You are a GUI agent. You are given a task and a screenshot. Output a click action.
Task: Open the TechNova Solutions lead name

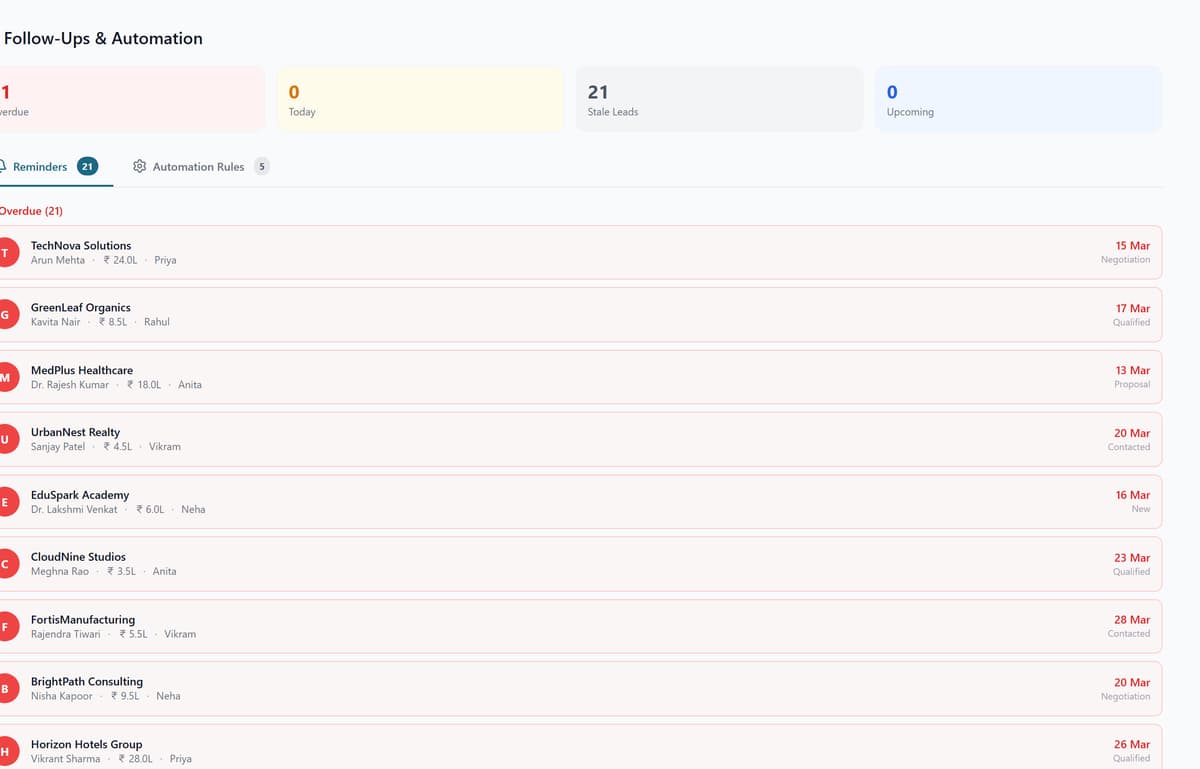click(81, 245)
